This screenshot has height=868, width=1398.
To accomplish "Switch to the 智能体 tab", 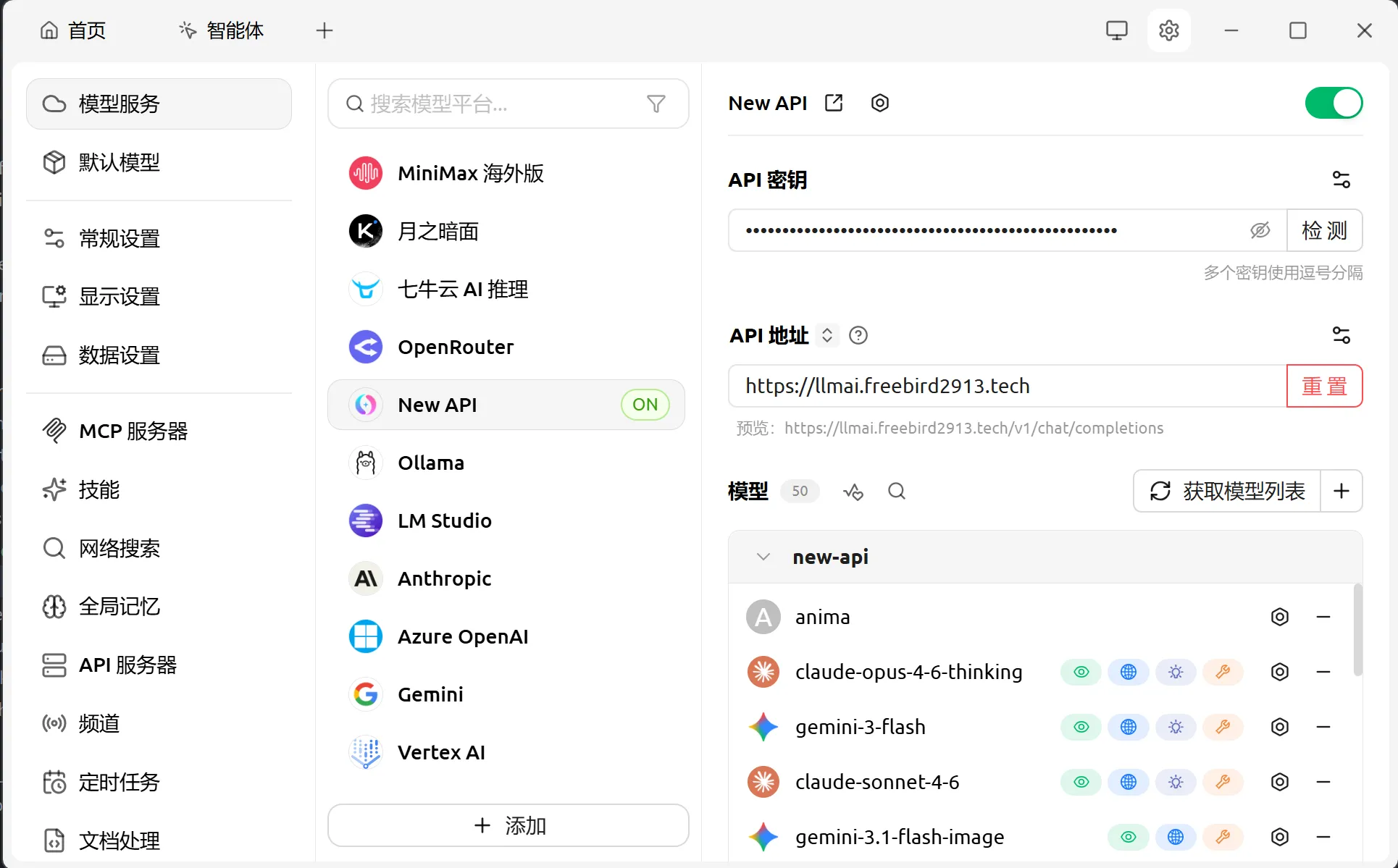I will [x=221, y=30].
